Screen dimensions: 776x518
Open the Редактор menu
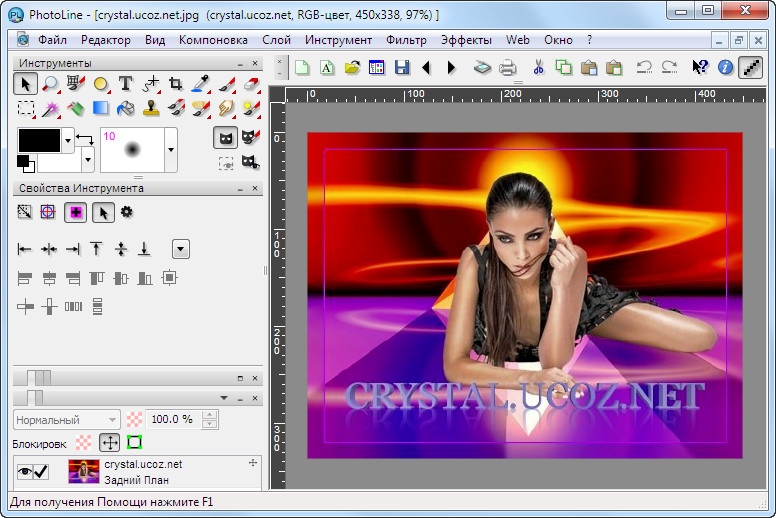106,40
